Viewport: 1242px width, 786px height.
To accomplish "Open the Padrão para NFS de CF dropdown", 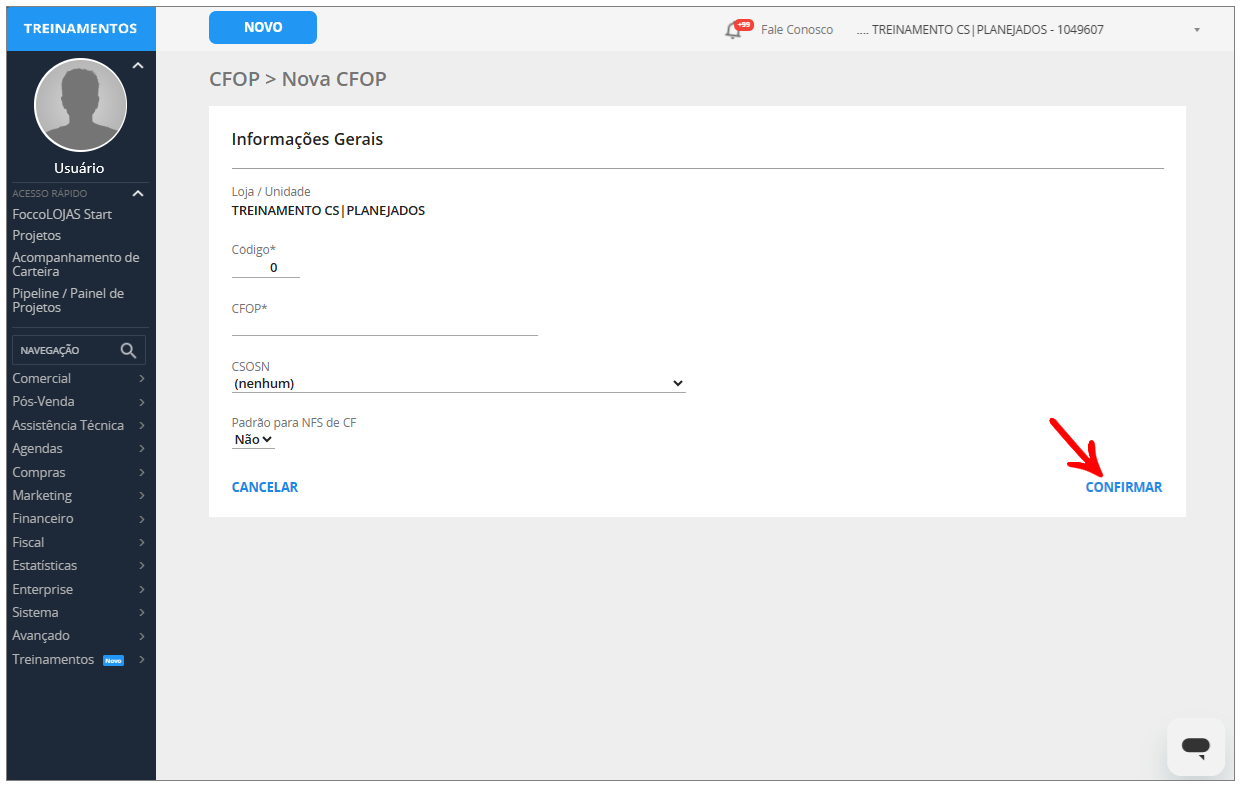I will click(253, 439).
